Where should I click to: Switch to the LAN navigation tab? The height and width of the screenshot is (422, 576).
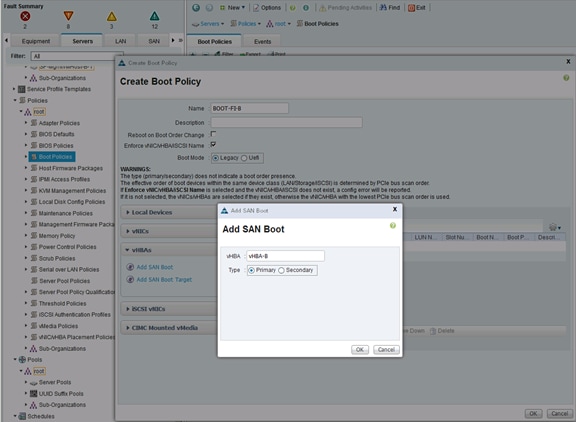[x=120, y=41]
